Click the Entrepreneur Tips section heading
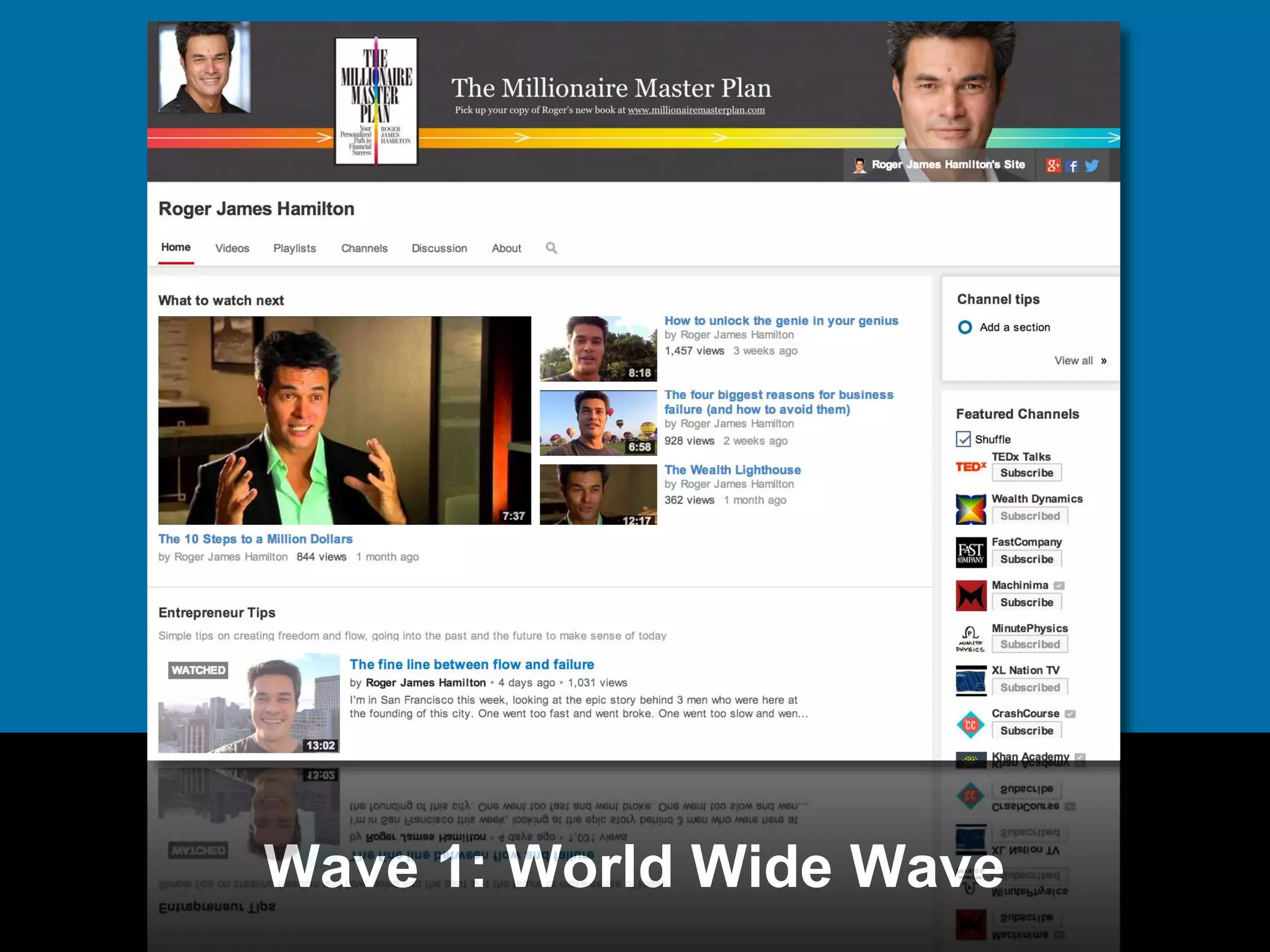 click(x=217, y=613)
